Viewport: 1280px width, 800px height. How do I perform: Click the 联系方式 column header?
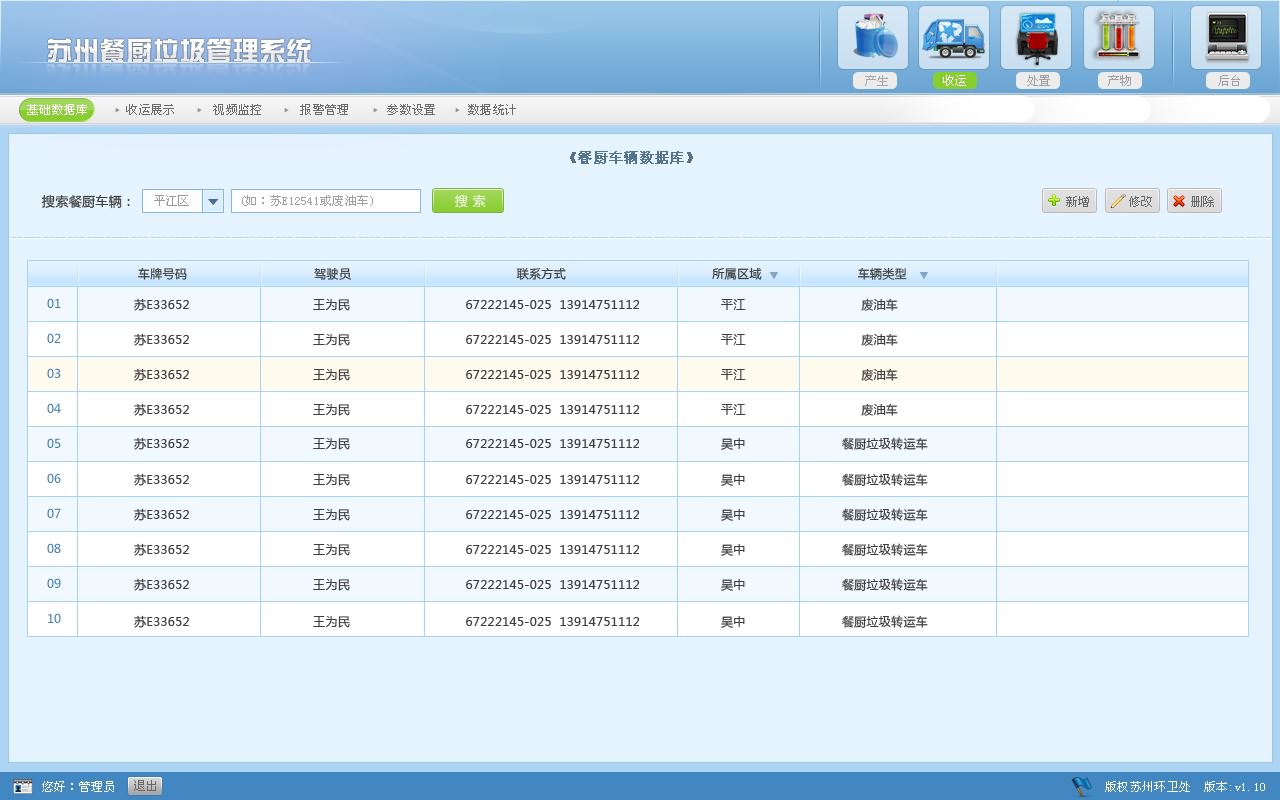pyautogui.click(x=541, y=274)
